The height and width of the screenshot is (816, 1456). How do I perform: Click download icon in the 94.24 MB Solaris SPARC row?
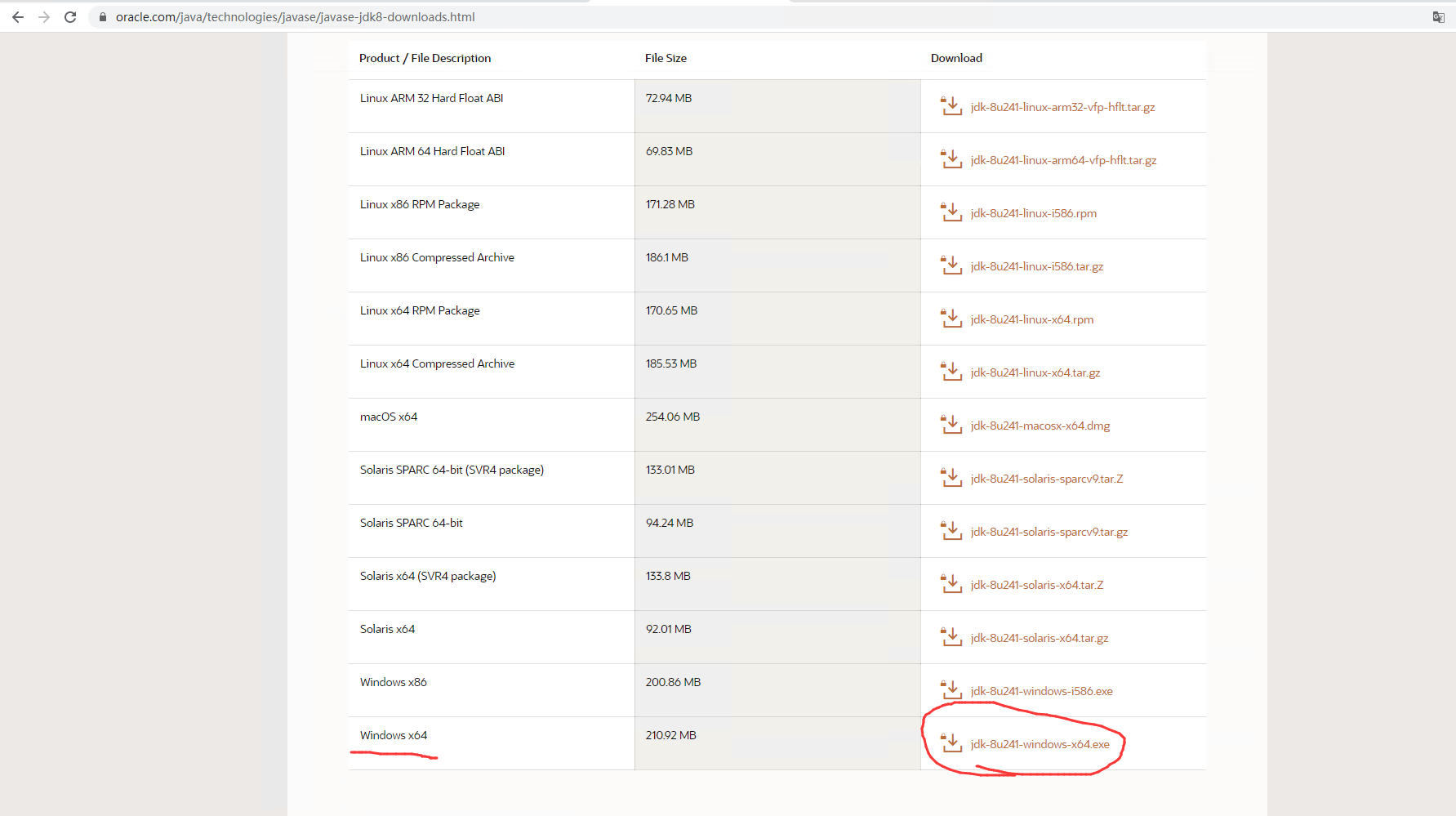(951, 531)
